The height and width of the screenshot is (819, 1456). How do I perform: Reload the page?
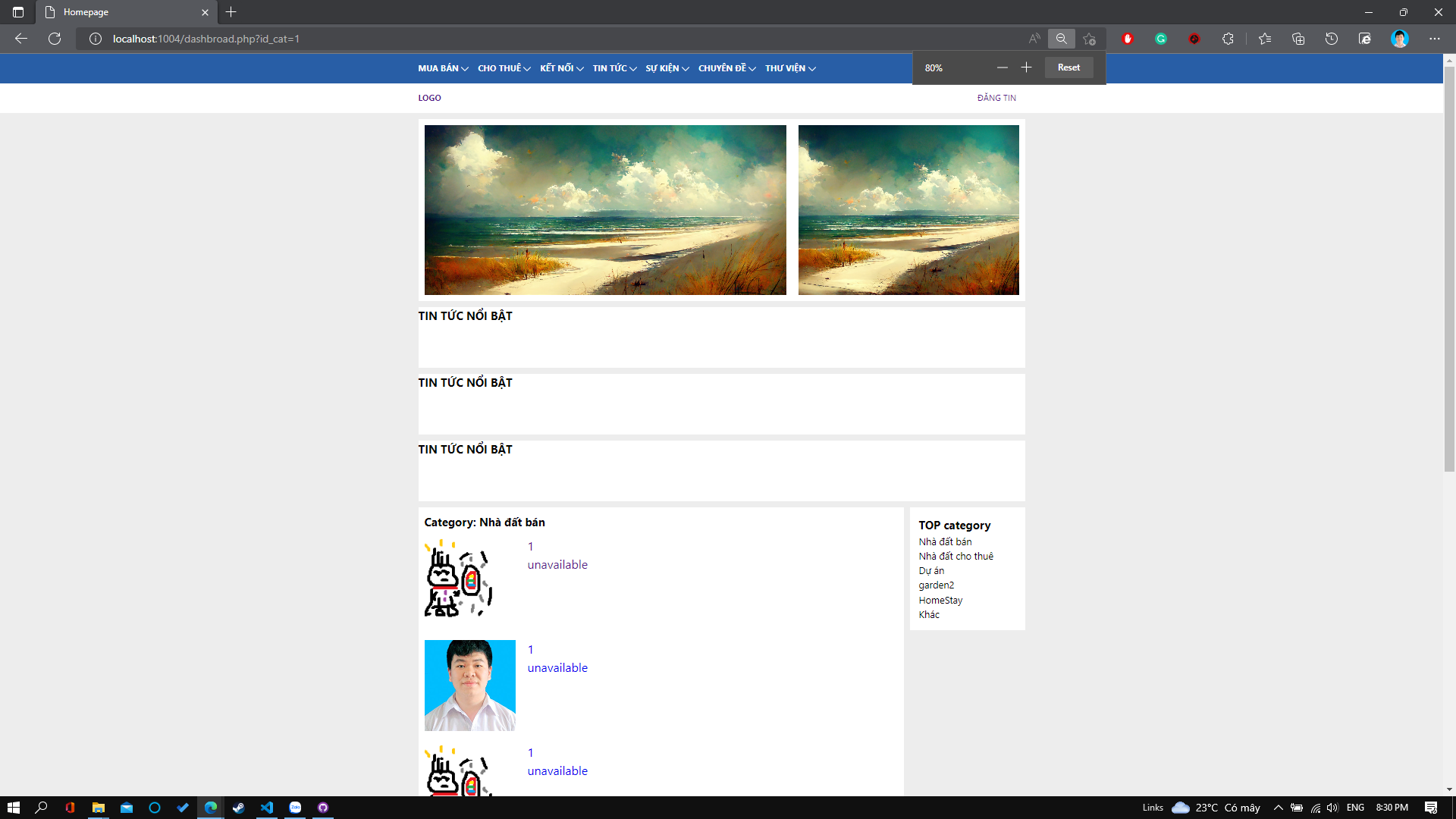54,39
